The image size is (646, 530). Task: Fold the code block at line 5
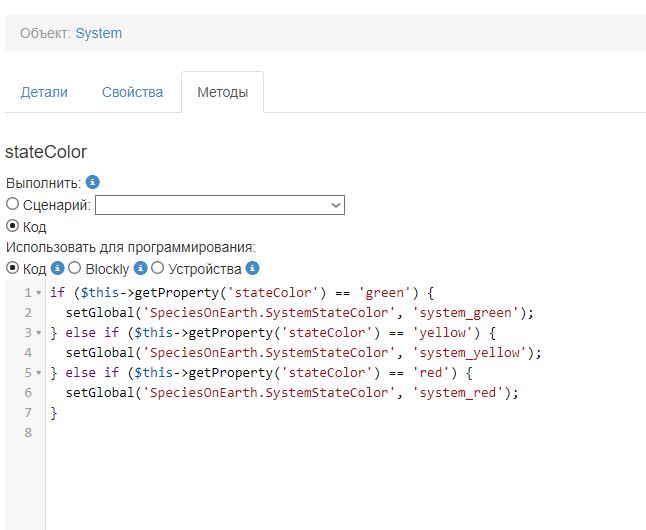click(x=38, y=373)
